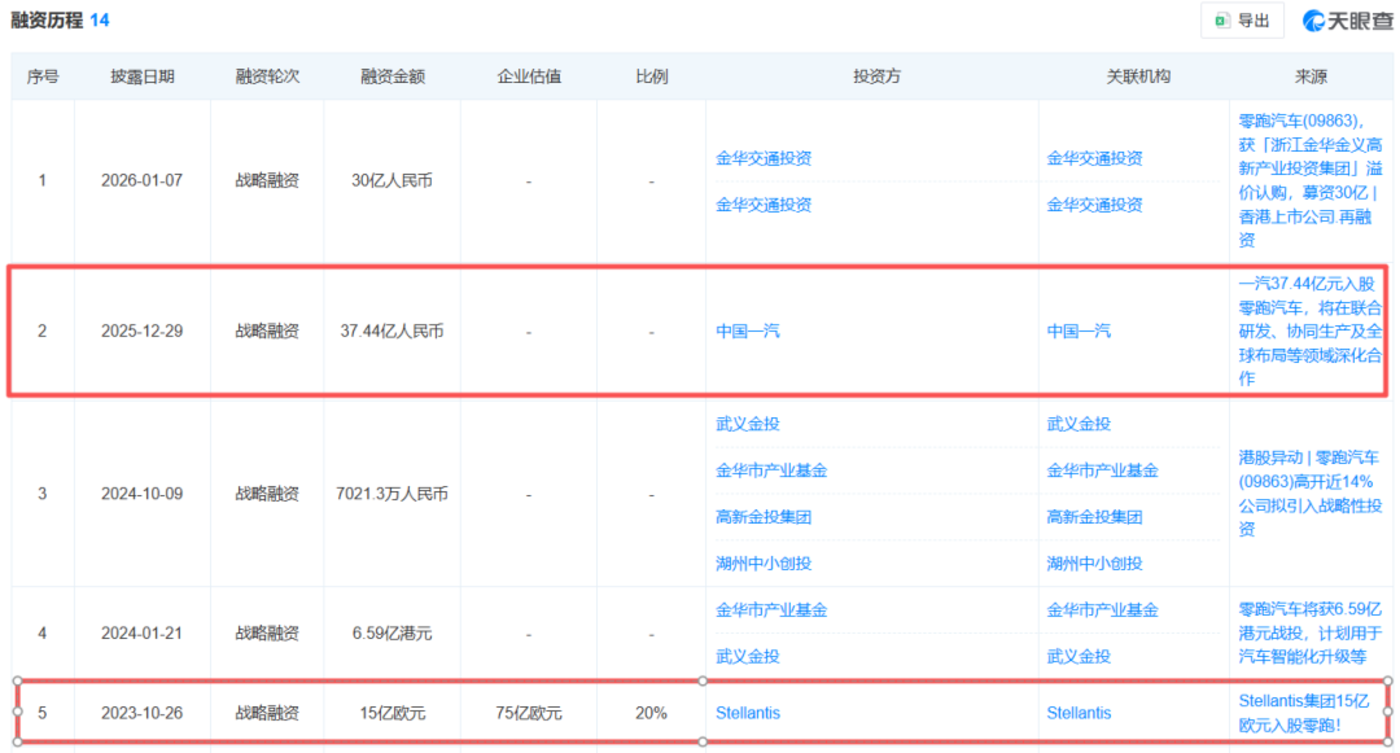Click the 企业估值 column header
Image resolution: width=1400 pixels, height=753 pixels.
click(x=528, y=77)
